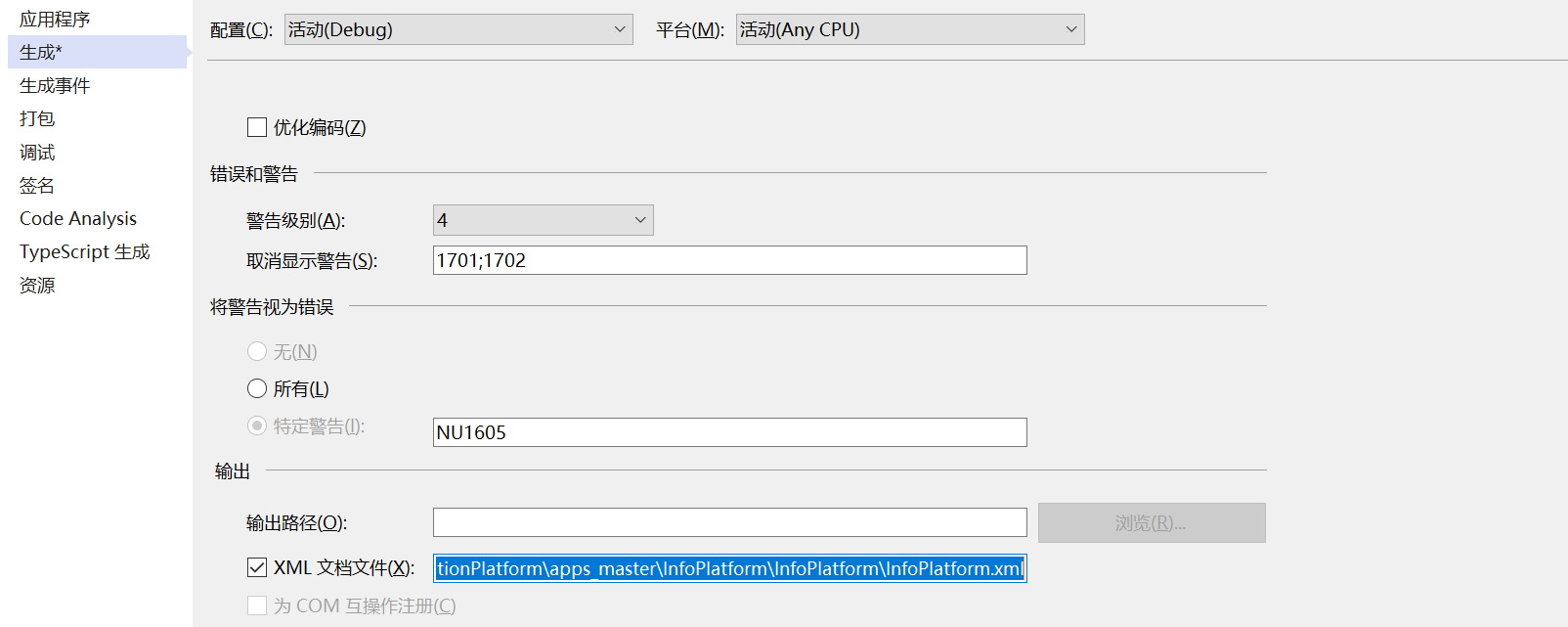Enable the 优化编码 checkbox
Viewport: 1568px width, 627px height.
257,127
